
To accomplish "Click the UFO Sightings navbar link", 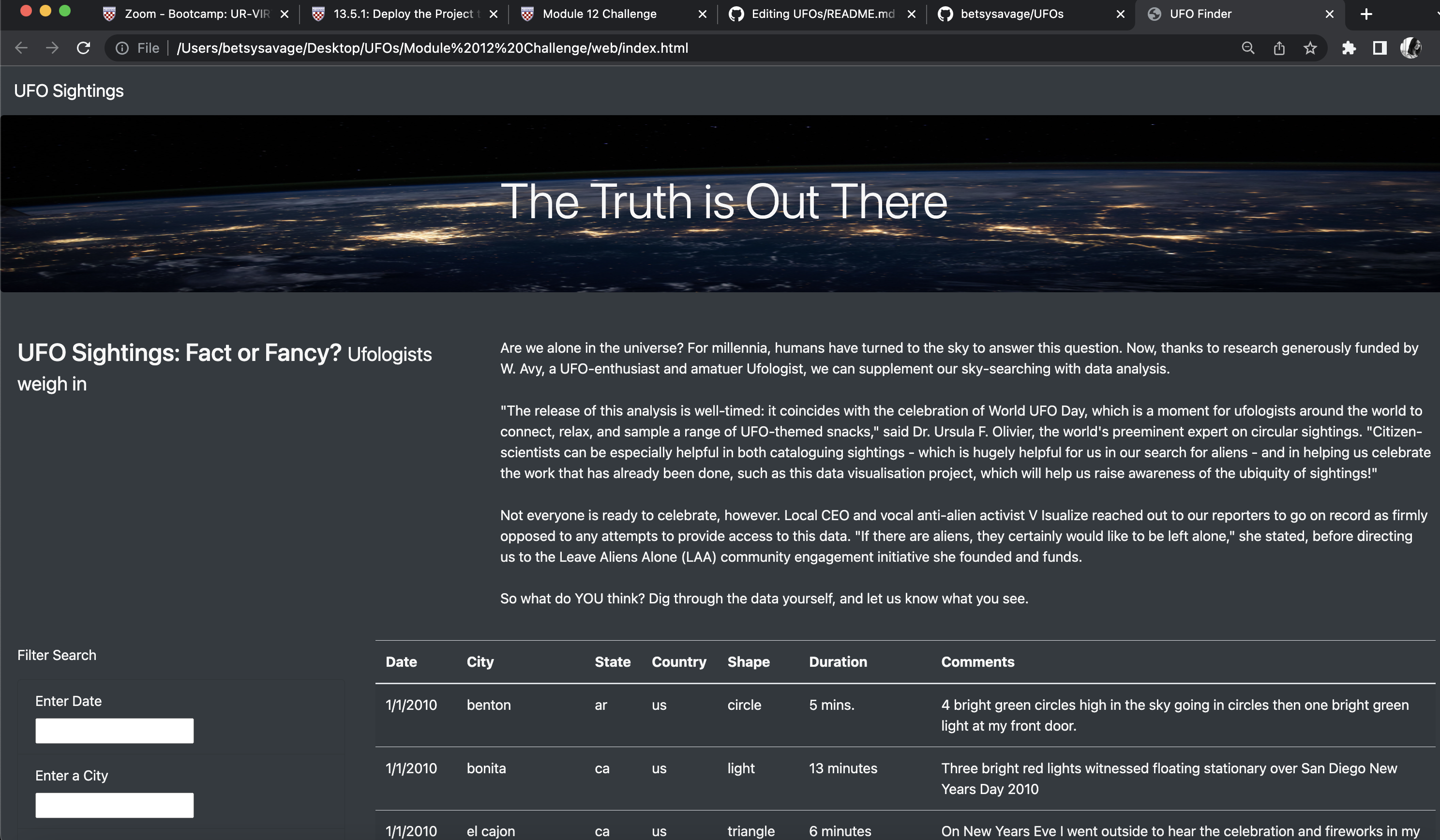I will (x=69, y=90).
